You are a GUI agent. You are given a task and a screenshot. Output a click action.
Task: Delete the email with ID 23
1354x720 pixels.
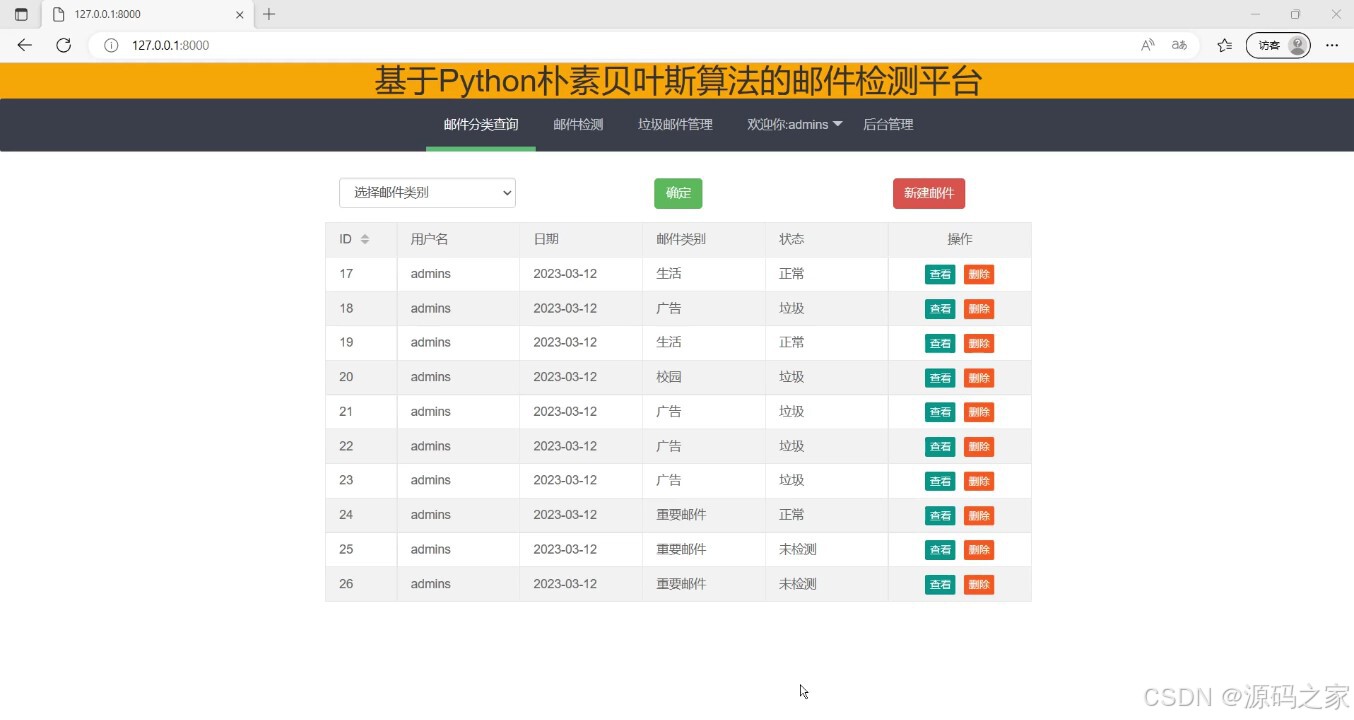click(x=979, y=481)
